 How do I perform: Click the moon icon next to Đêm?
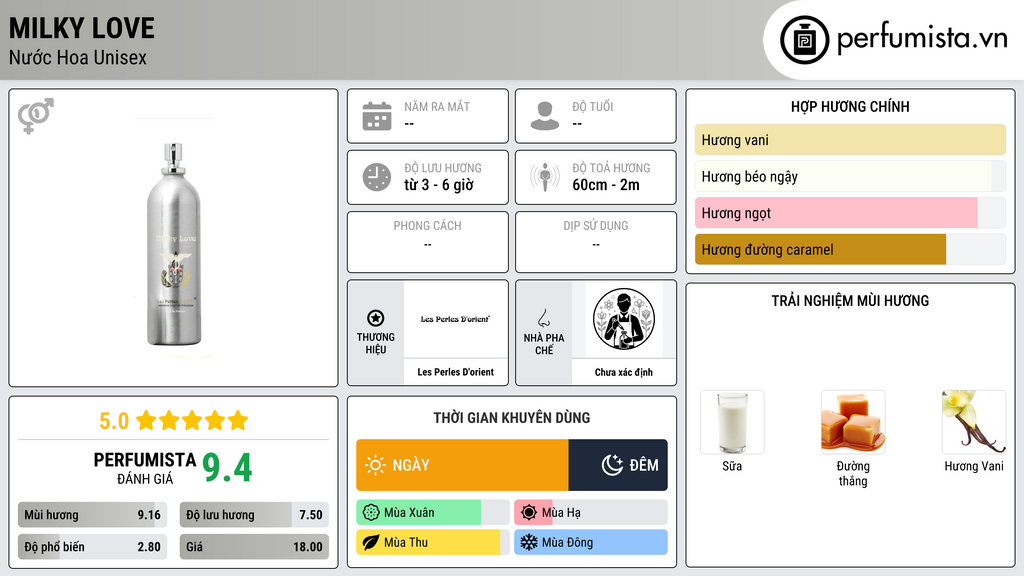tap(612, 465)
